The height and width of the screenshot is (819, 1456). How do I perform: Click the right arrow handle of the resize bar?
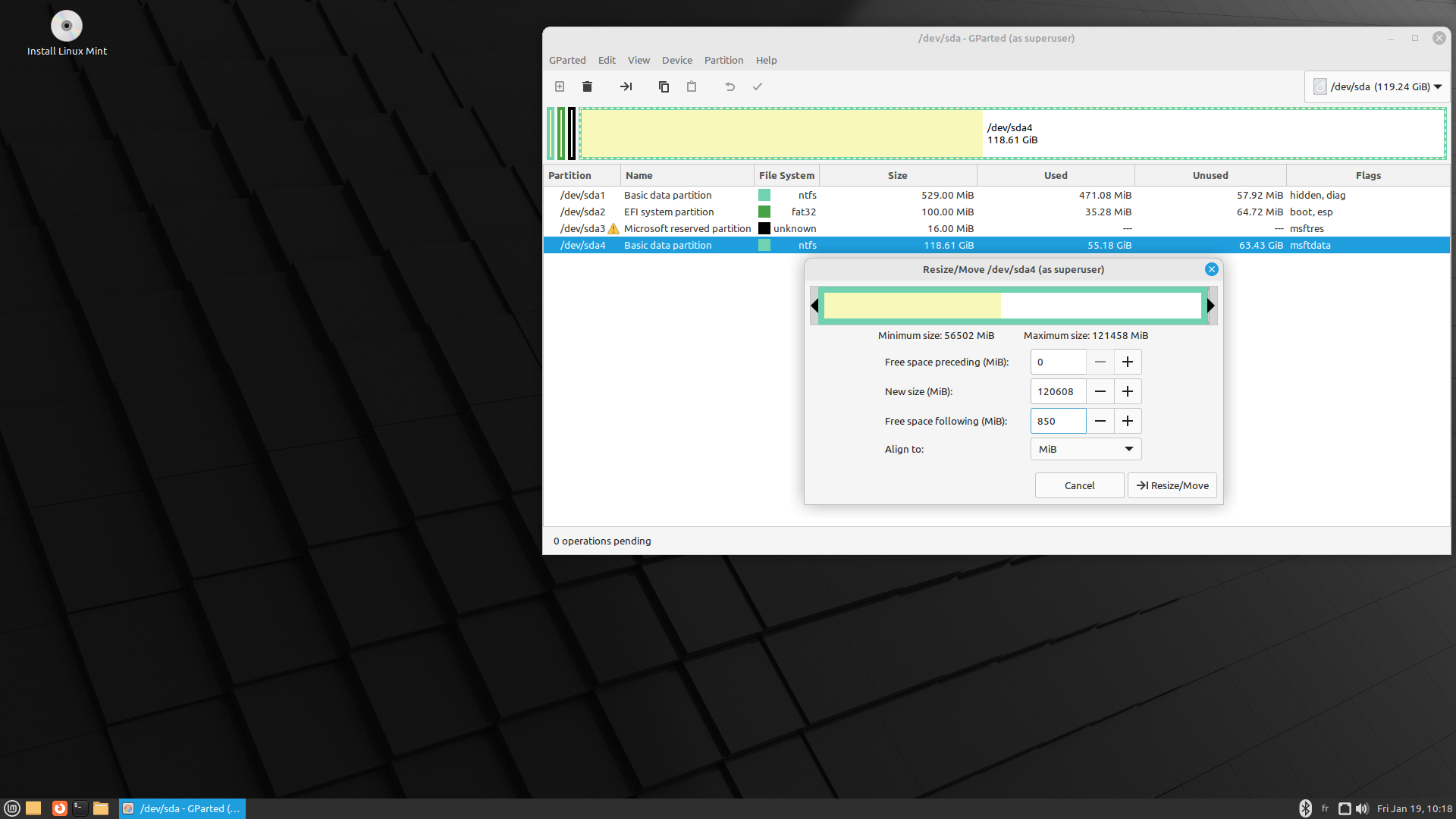coord(1211,306)
